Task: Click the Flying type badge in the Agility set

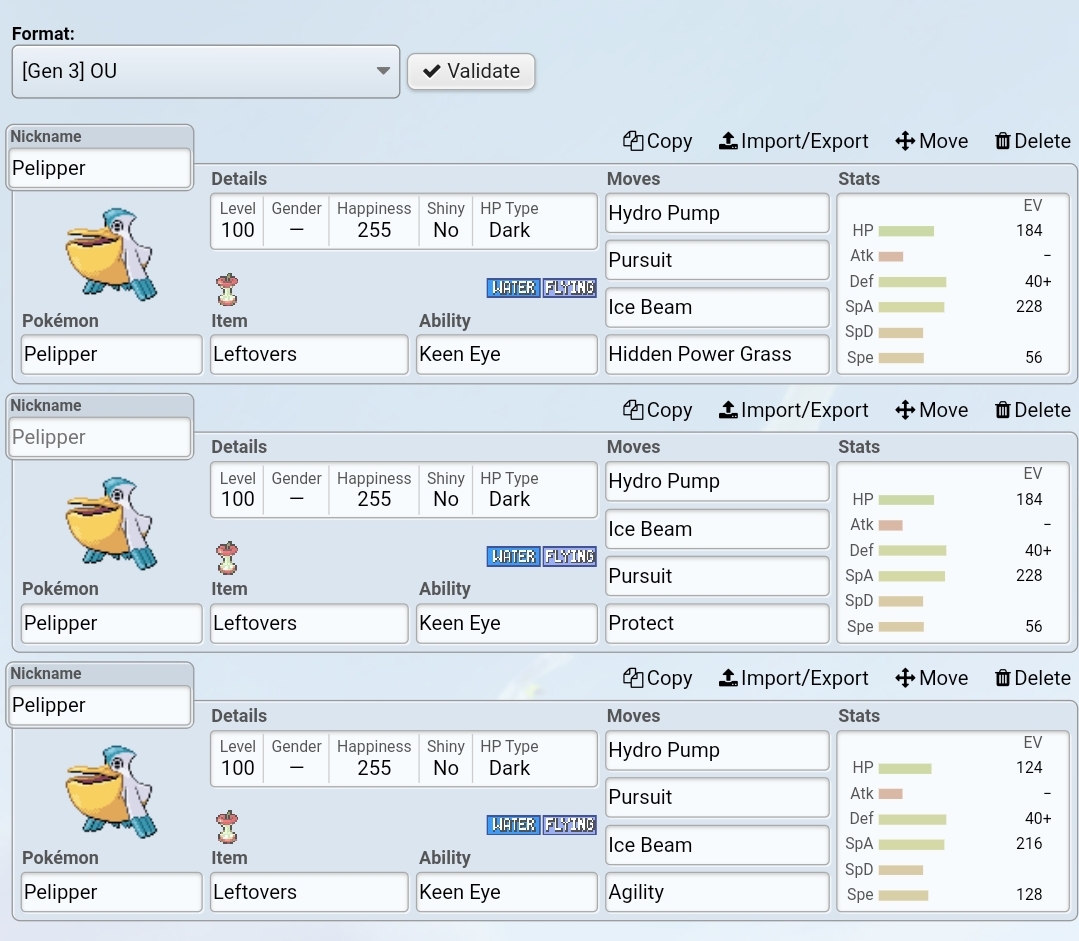Action: 569,825
